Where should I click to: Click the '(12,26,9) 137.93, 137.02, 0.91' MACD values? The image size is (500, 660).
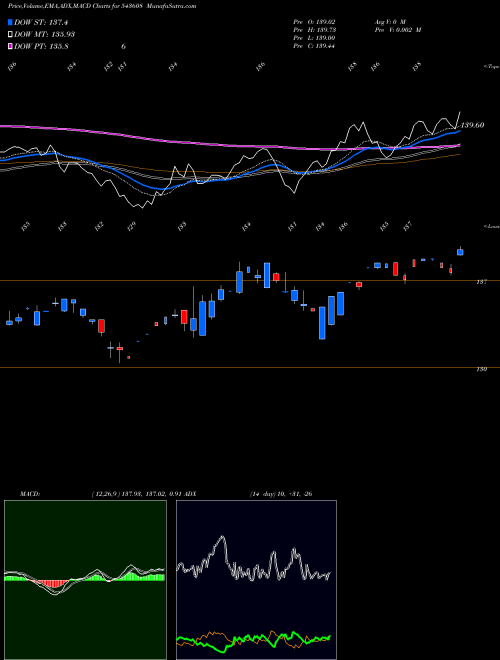(x=136, y=494)
